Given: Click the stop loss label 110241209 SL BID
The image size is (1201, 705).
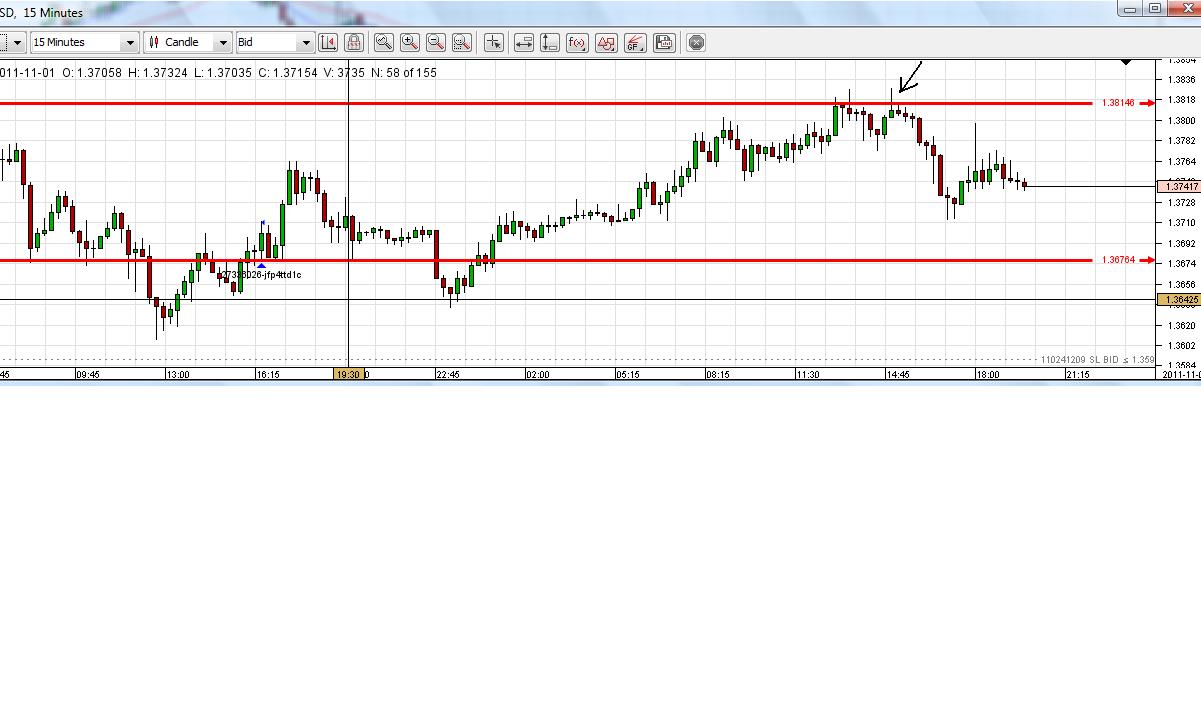Looking at the screenshot, I should (1097, 359).
